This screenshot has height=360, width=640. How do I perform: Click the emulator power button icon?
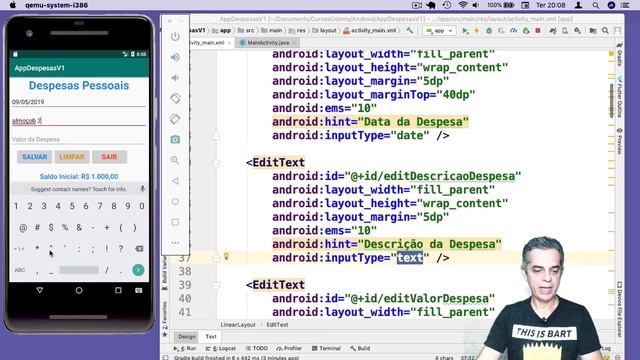[x=175, y=36]
